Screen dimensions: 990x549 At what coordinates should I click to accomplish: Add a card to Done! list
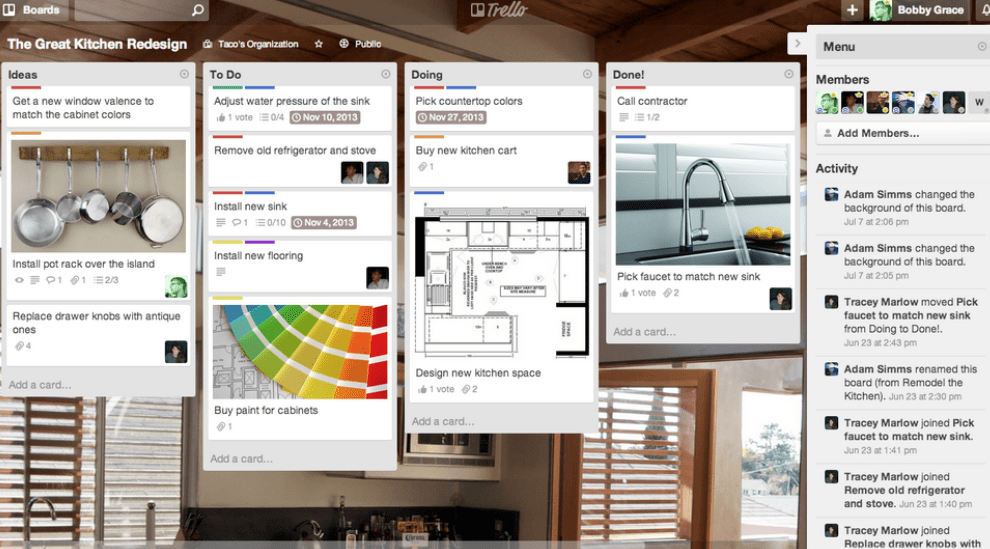tap(645, 331)
